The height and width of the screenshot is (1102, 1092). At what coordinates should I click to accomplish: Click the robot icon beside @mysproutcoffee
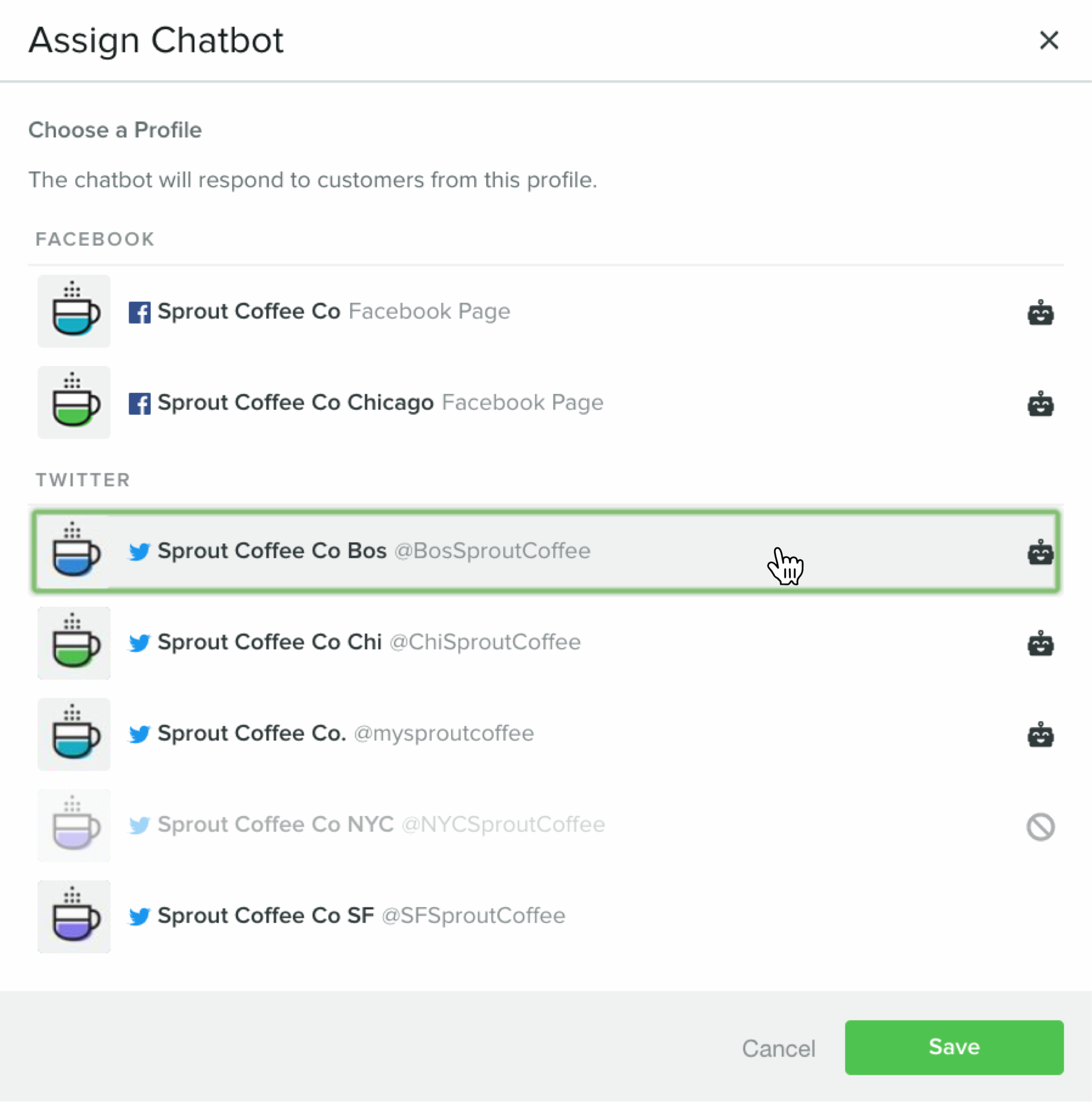pyautogui.click(x=1041, y=734)
